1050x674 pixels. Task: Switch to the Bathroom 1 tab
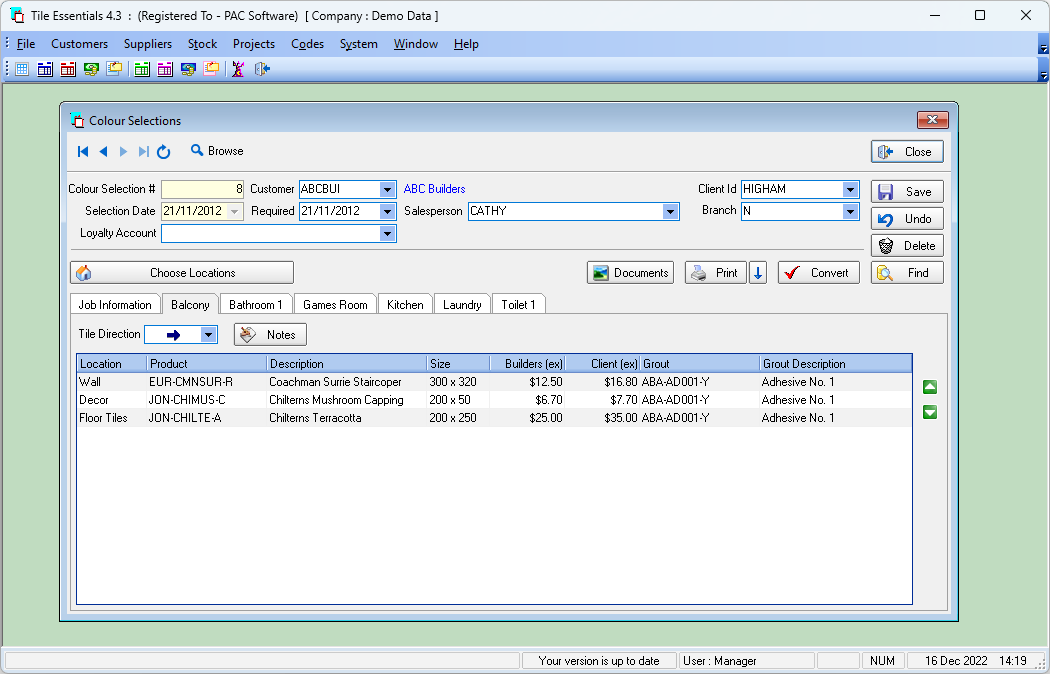(256, 305)
